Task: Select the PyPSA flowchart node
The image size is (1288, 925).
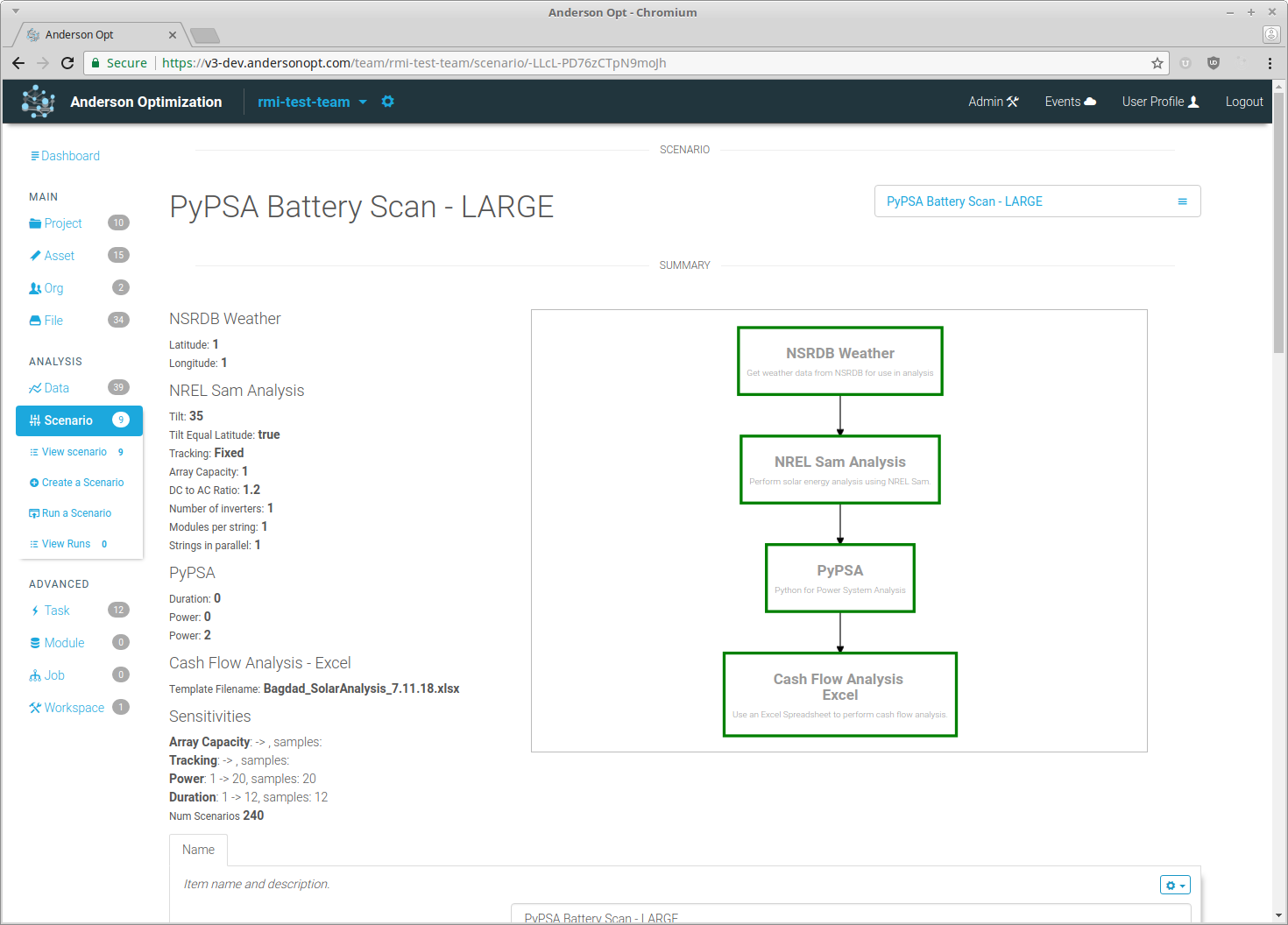Action: pos(840,578)
